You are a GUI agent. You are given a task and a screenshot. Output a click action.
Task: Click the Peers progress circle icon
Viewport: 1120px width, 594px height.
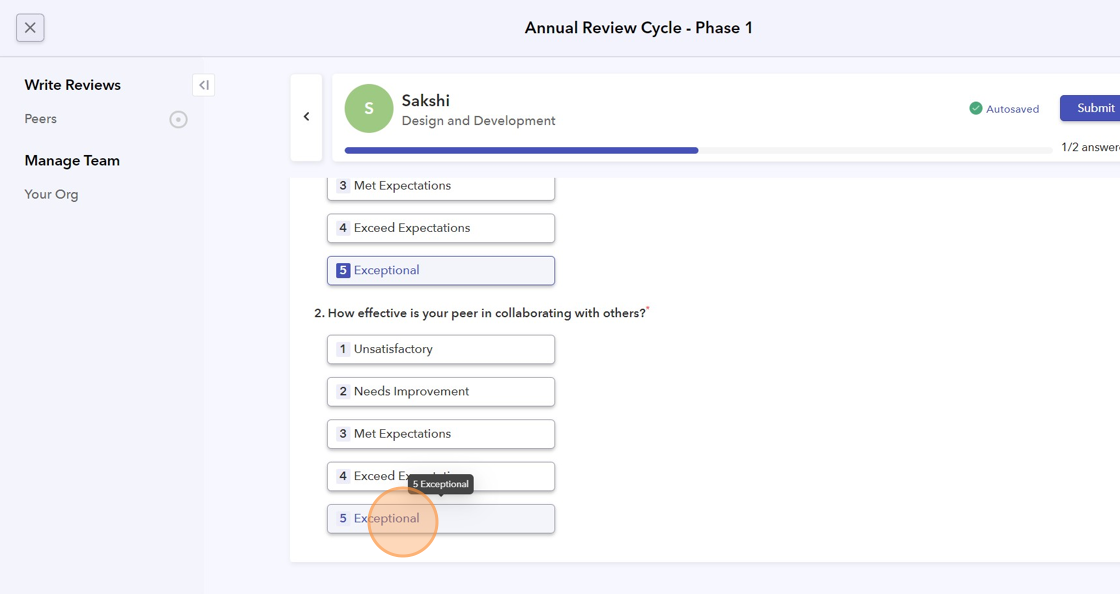click(x=178, y=120)
